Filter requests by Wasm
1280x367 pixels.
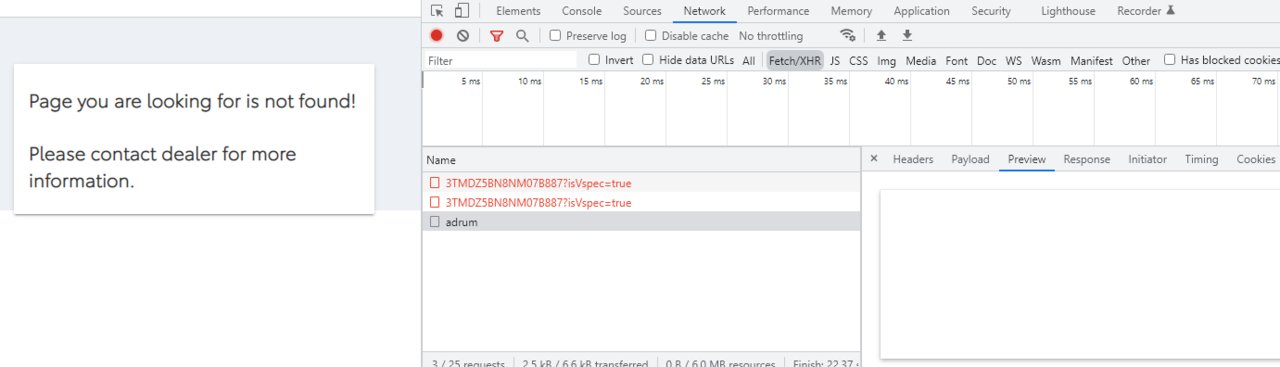[1046, 61]
